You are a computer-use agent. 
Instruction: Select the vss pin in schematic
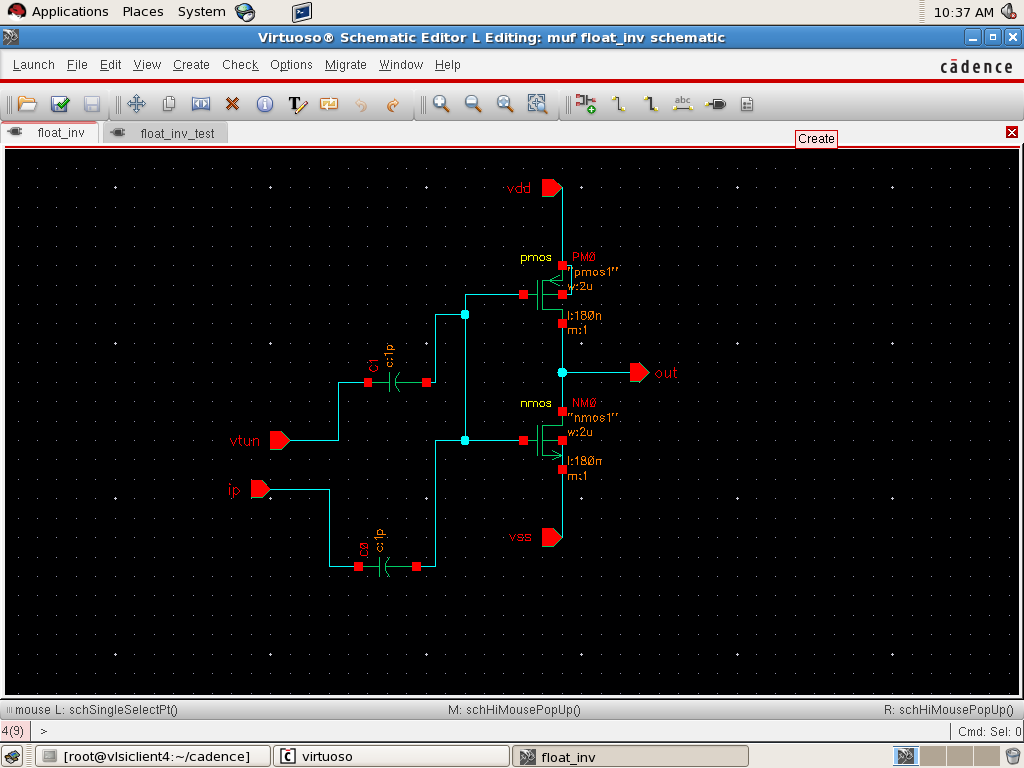coord(551,537)
